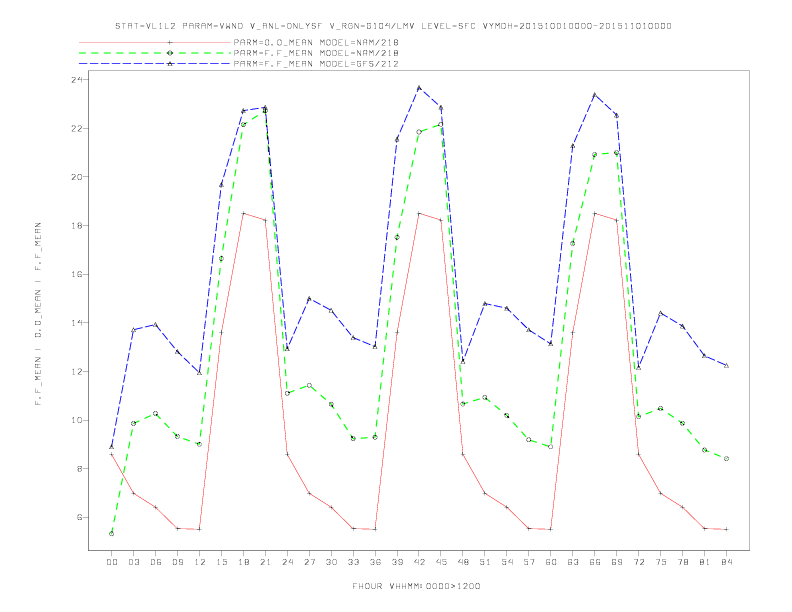Screen dimensions: 792x612
Task: Click y-axis tick label 18
Action: [x=77, y=226]
